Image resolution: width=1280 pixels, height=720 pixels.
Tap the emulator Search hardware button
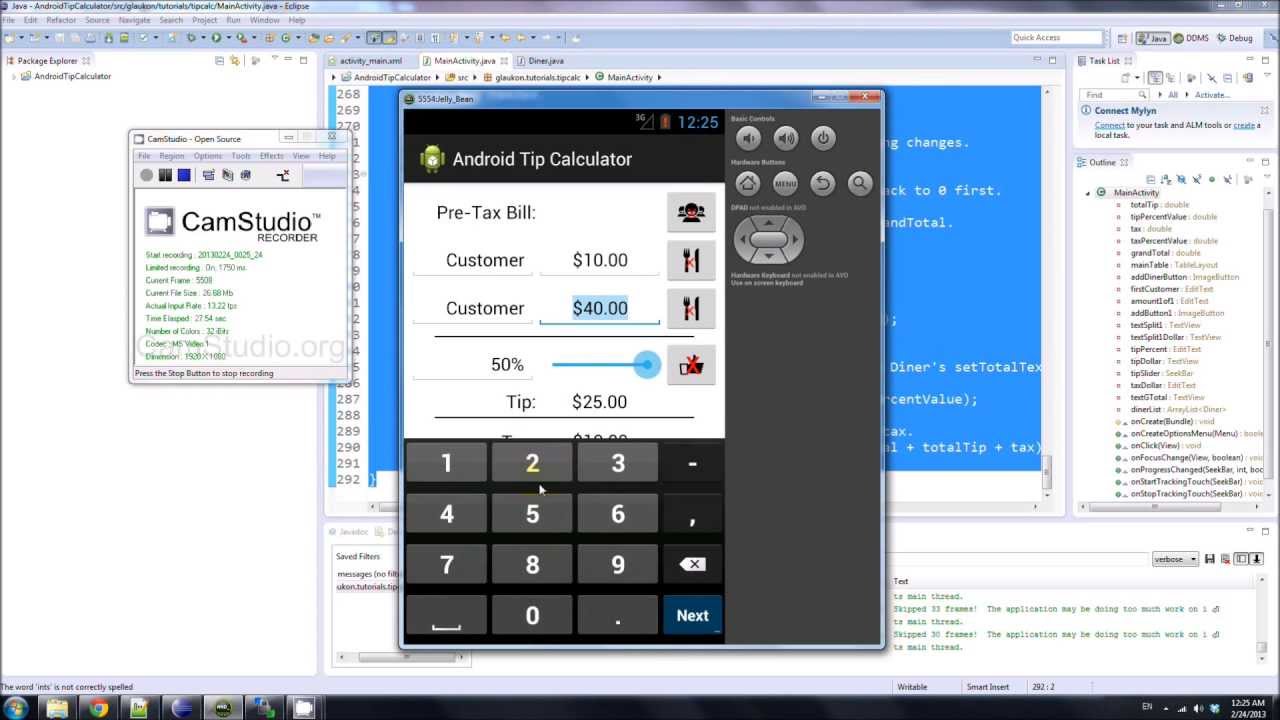(x=859, y=183)
